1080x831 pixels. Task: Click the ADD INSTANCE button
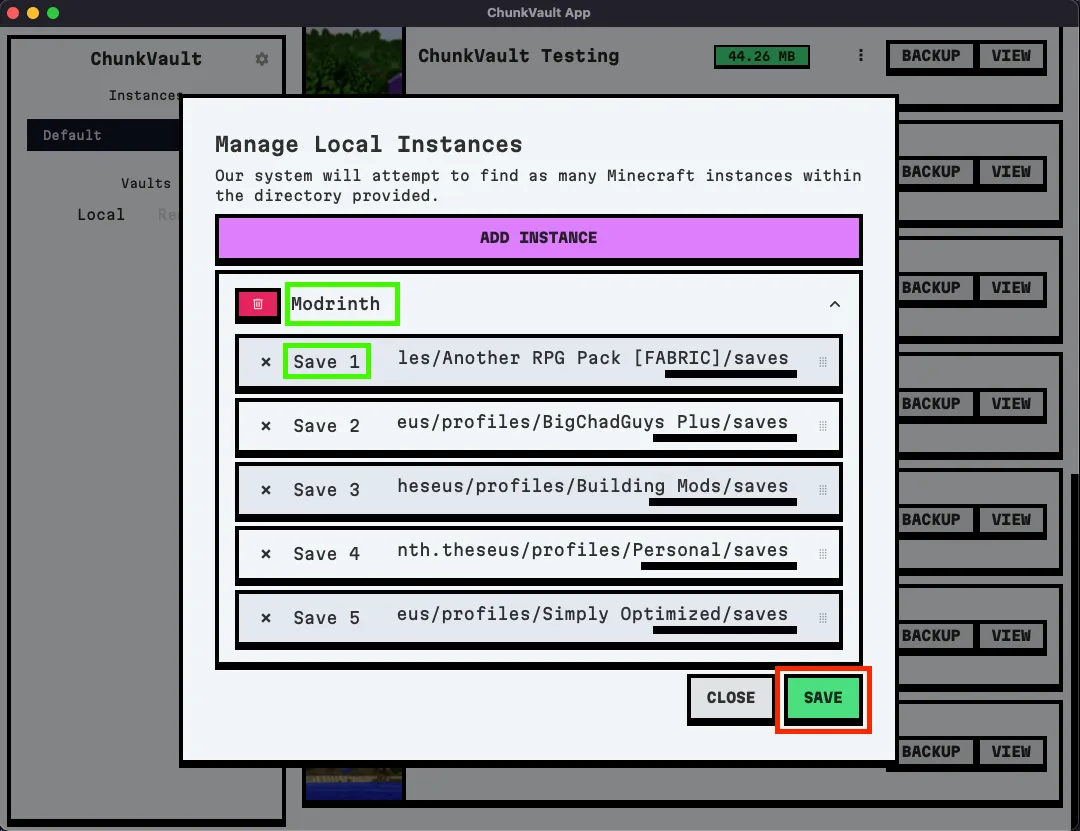(539, 238)
